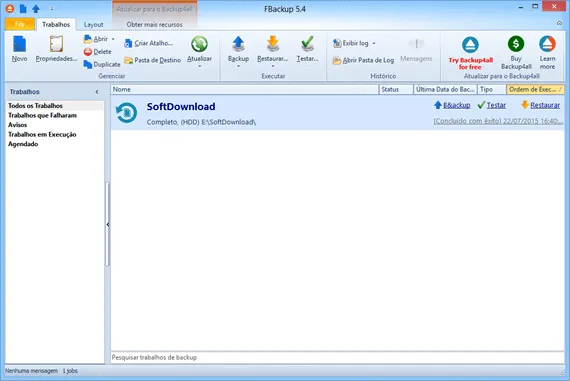Image resolution: width=570 pixels, height=381 pixels.
Task: Expand the Backup ribbon dropdown arrow
Action: pyautogui.click(x=238, y=66)
